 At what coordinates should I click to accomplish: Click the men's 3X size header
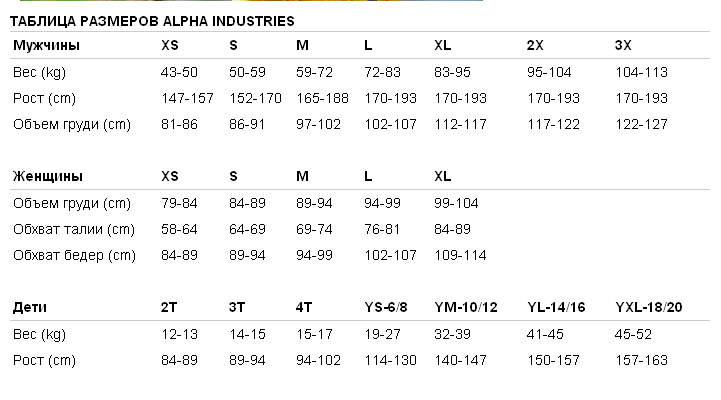(x=623, y=45)
